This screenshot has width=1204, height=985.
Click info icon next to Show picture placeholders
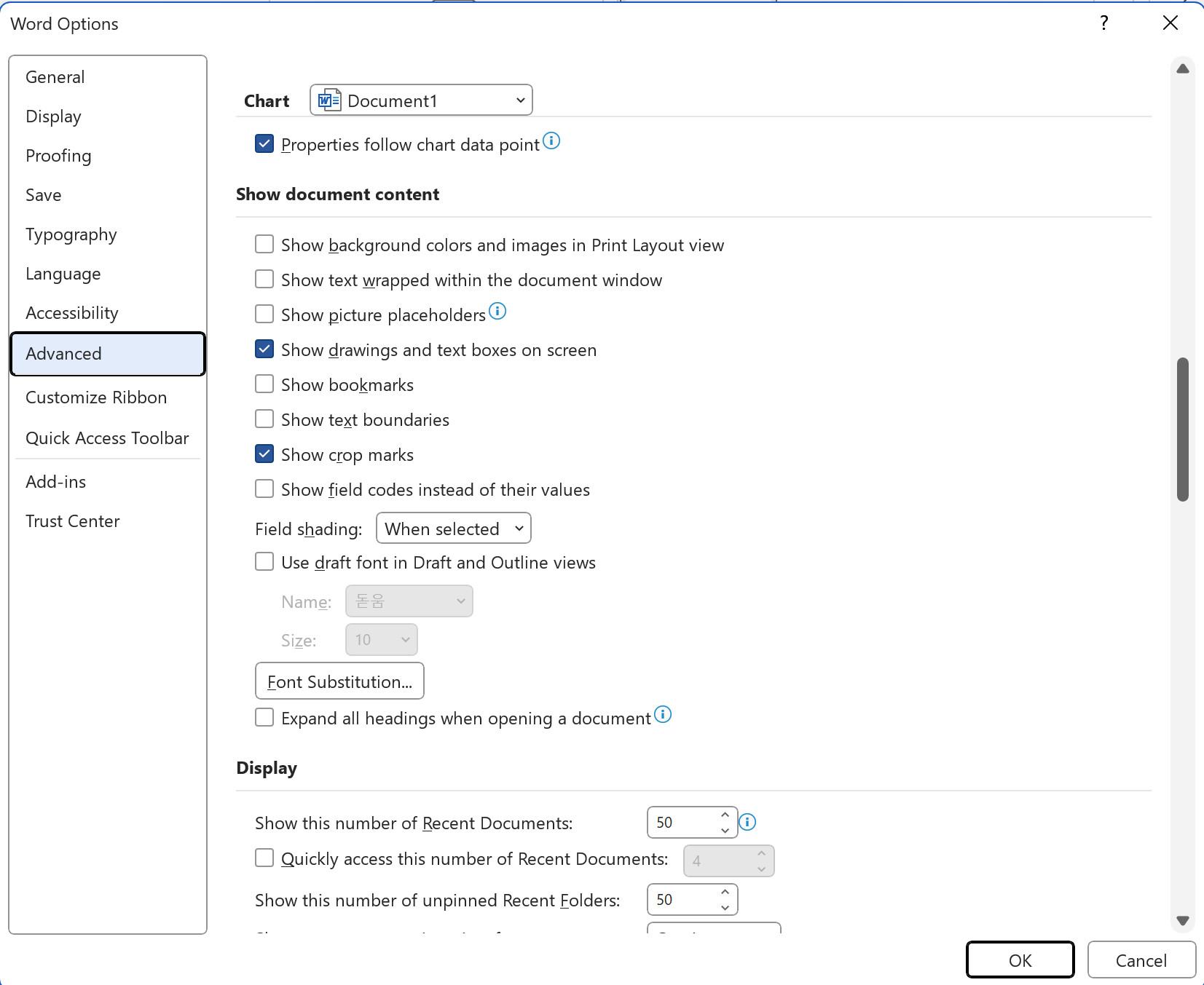pos(497,311)
